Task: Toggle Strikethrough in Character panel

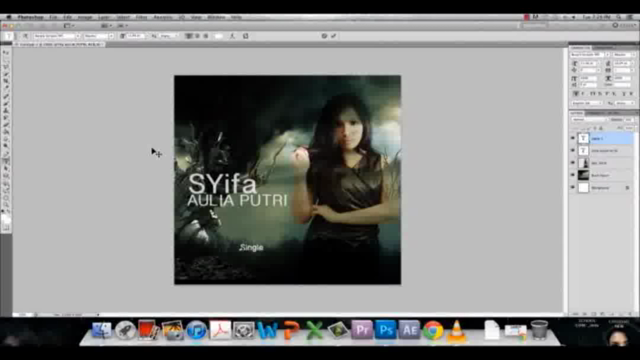Action: [631, 94]
